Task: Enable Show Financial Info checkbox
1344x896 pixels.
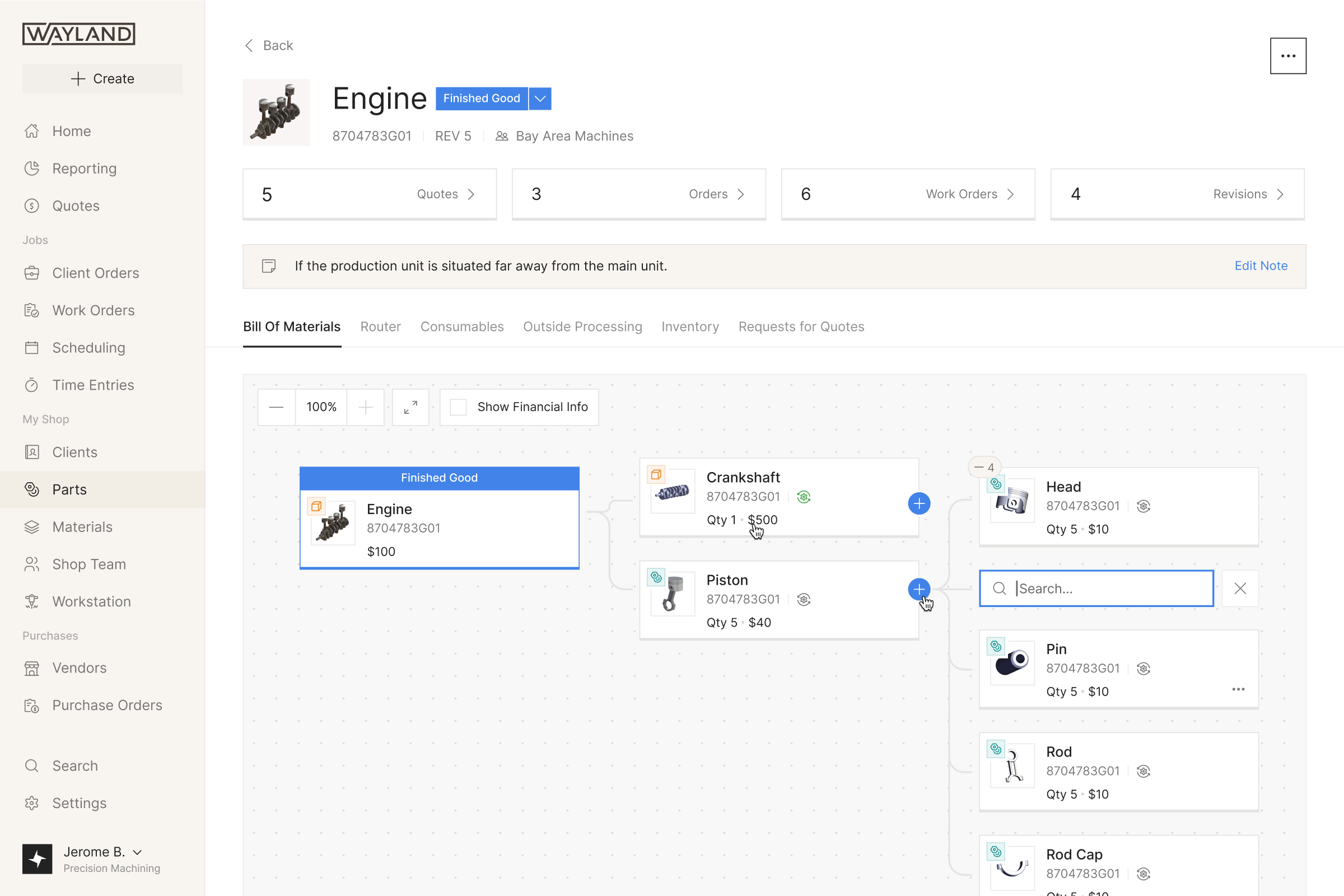Action: click(458, 407)
